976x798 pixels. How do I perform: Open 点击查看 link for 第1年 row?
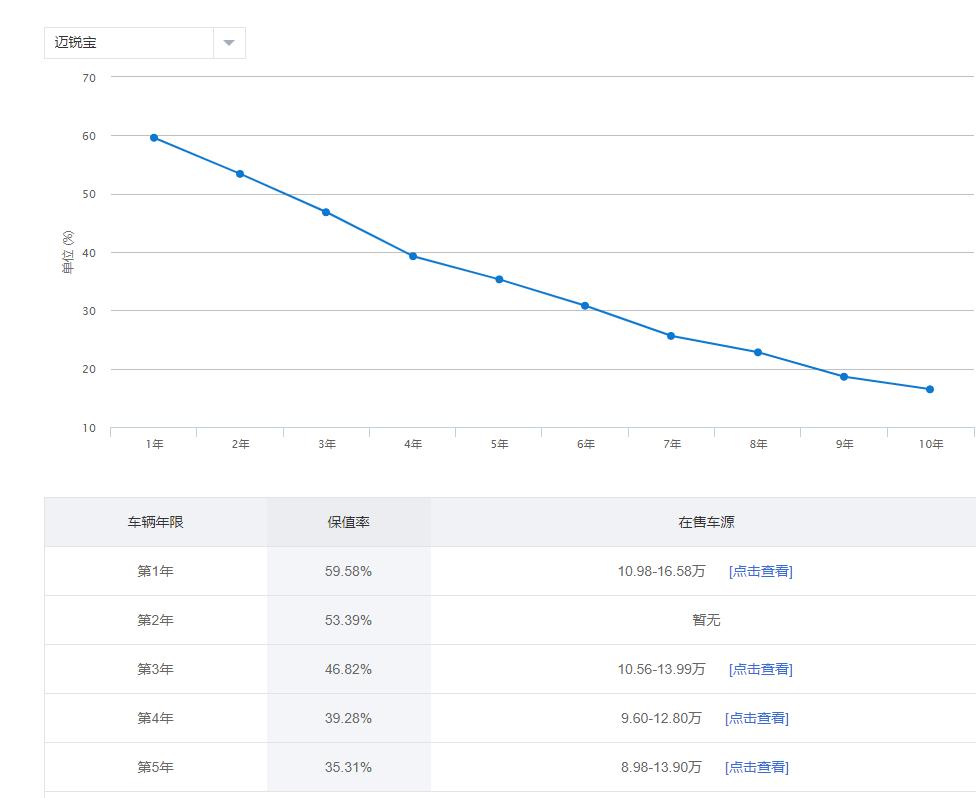pyautogui.click(x=760, y=571)
